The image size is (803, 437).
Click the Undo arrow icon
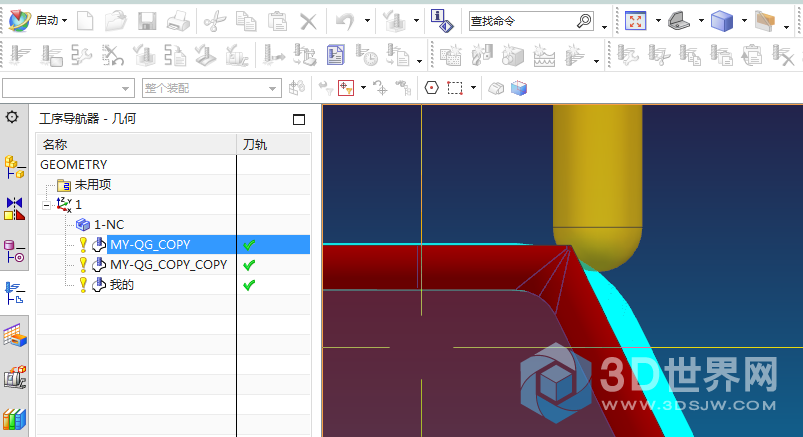[345, 21]
